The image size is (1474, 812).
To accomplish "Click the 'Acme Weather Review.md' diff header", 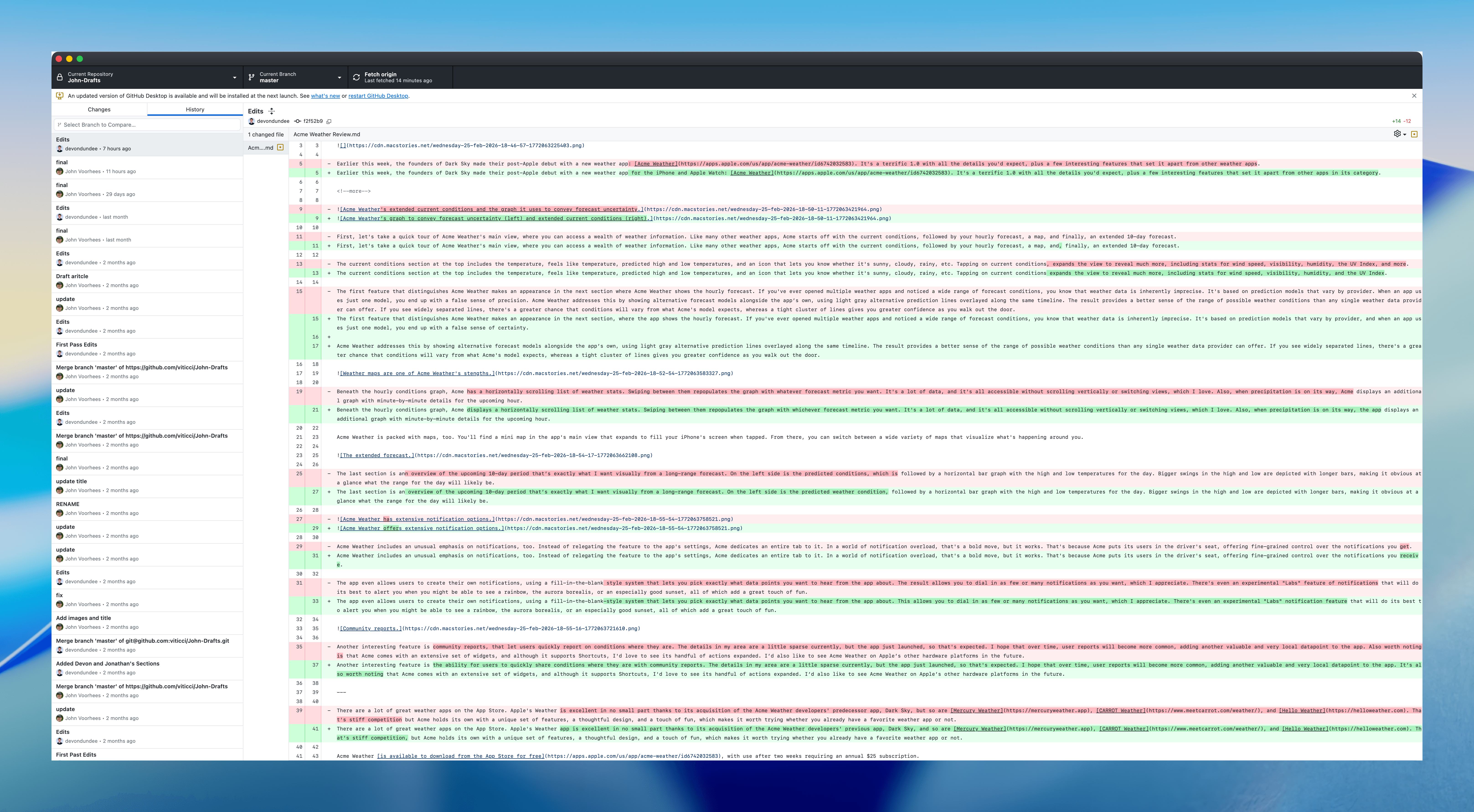I will 327,134.
